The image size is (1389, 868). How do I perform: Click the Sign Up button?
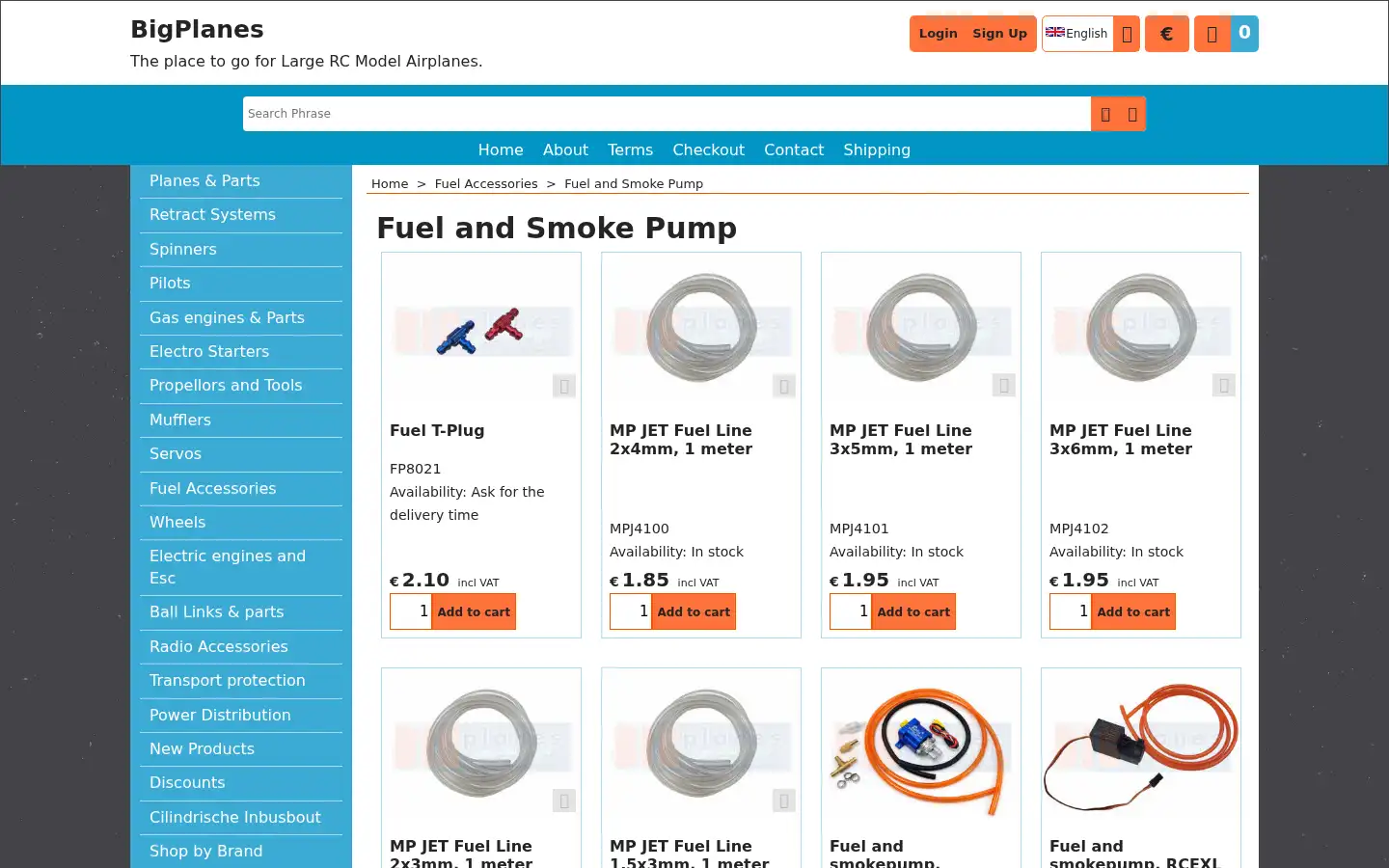click(x=999, y=34)
